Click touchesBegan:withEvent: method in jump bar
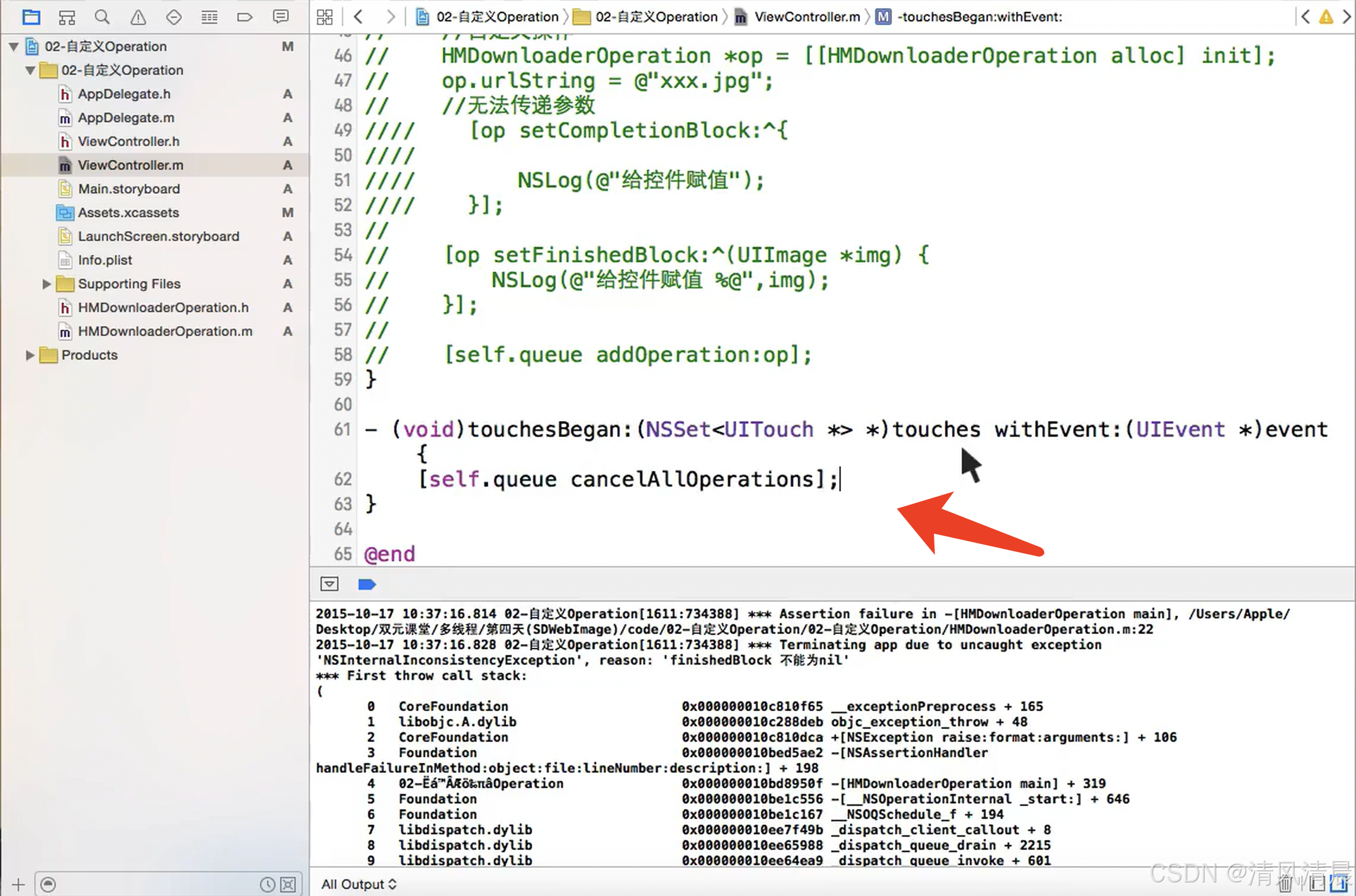 click(980, 17)
